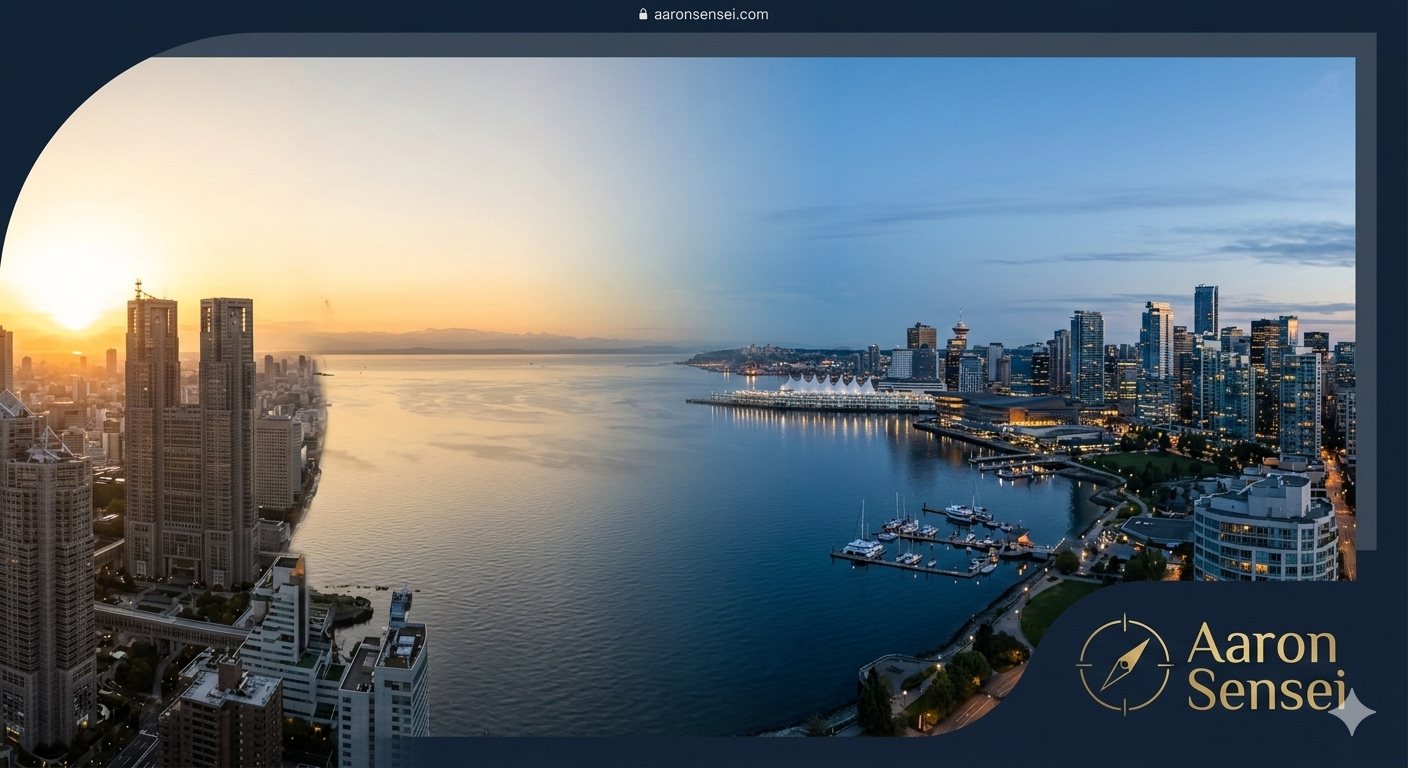This screenshot has height=768, width=1408.
Task: Select the aaronsensei.com URL text
Action: 711,15
